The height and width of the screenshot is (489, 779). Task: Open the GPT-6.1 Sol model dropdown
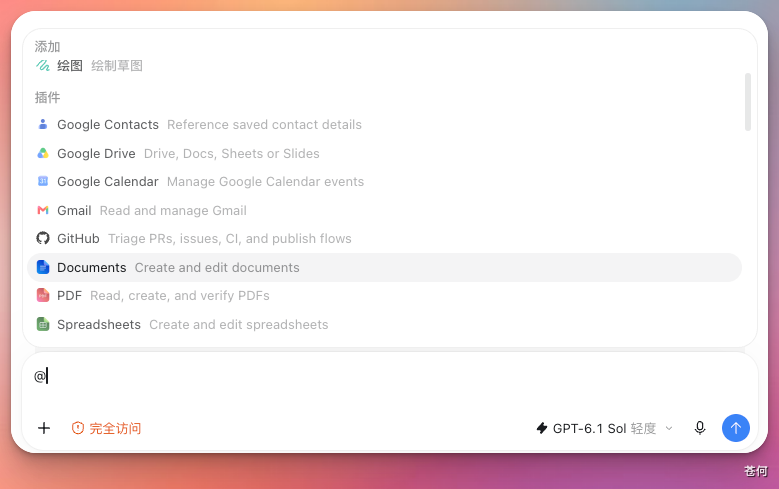coord(605,428)
